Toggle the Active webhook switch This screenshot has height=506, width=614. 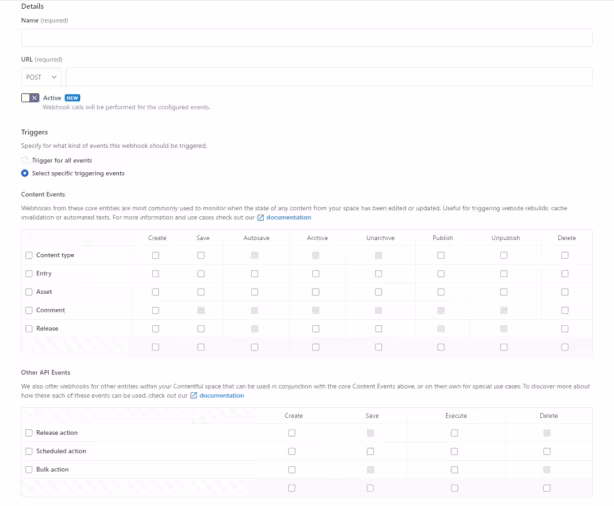30,98
